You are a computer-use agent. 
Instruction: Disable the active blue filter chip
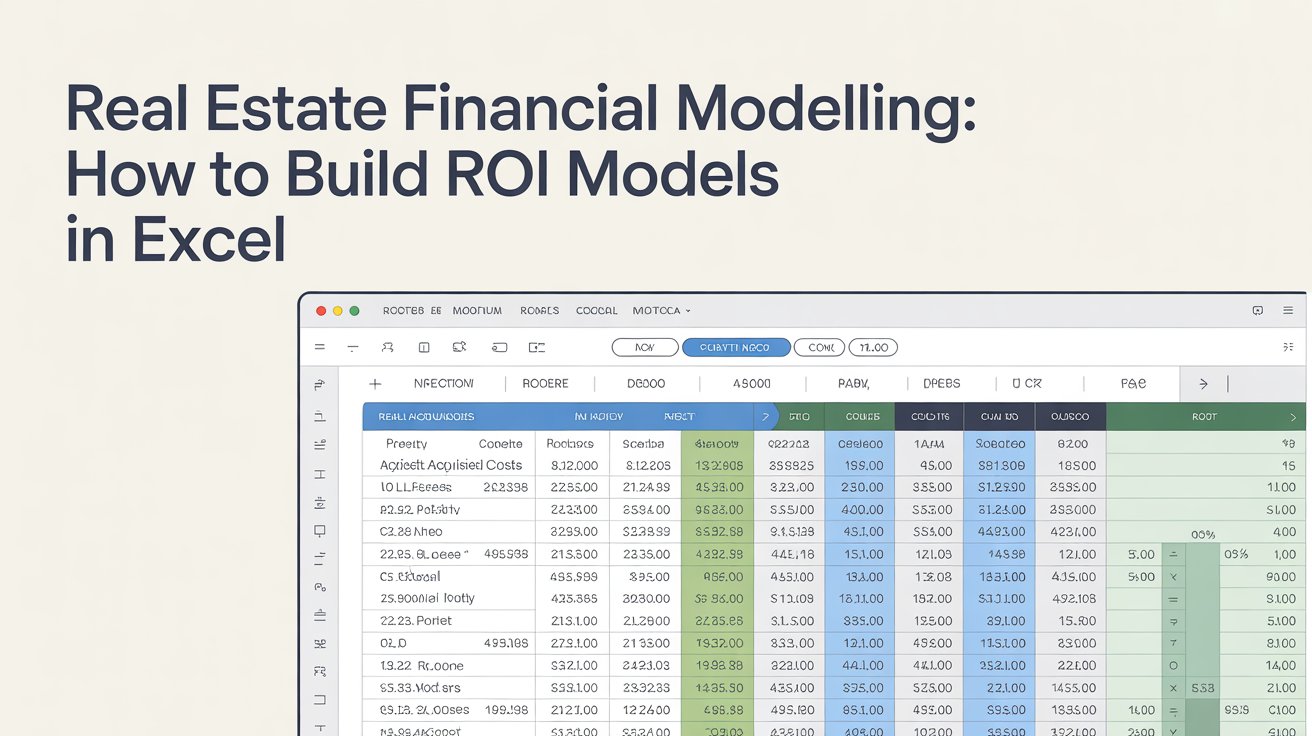(x=736, y=347)
